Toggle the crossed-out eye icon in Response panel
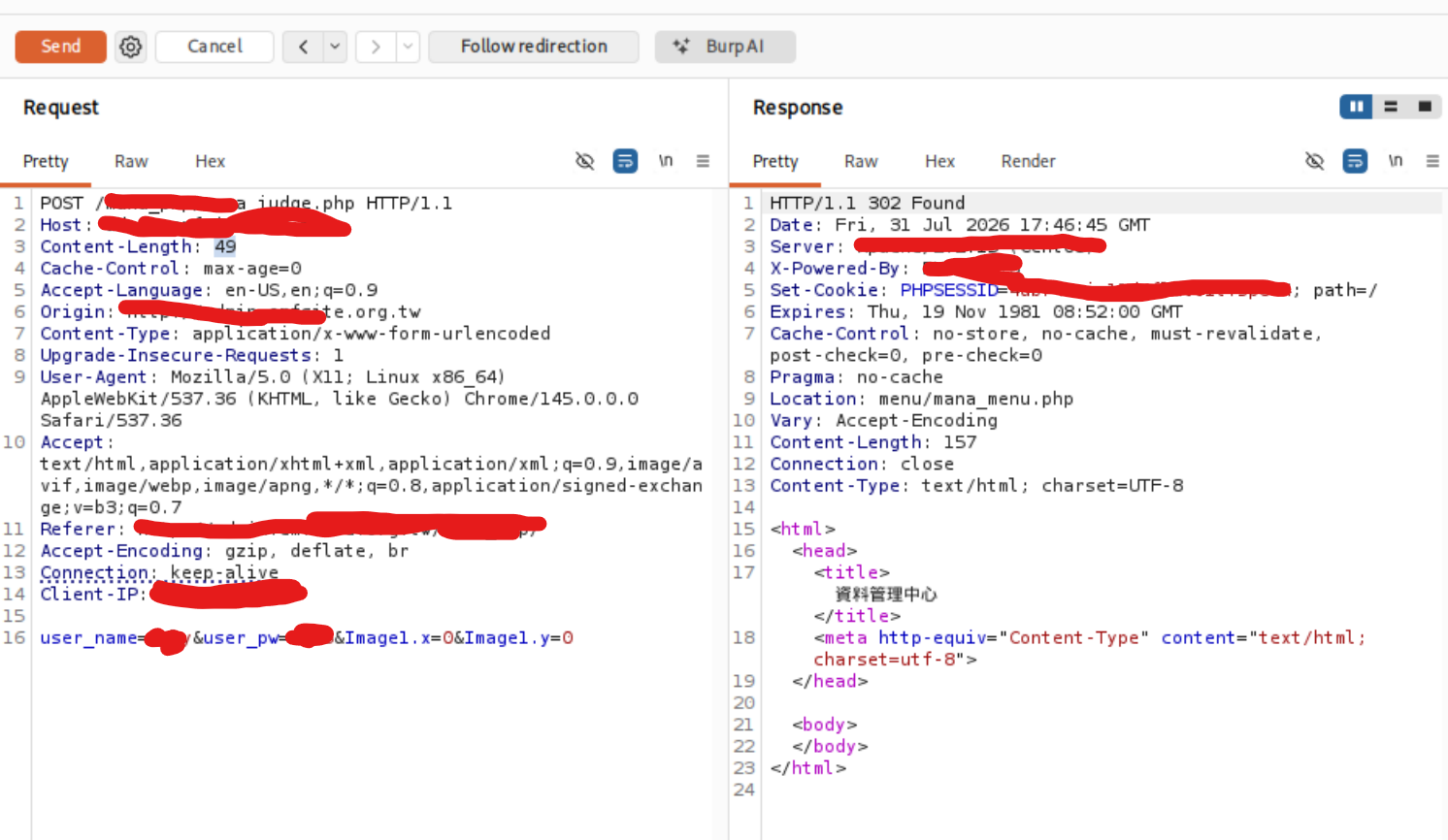1448x840 pixels. pyautogui.click(x=1314, y=161)
